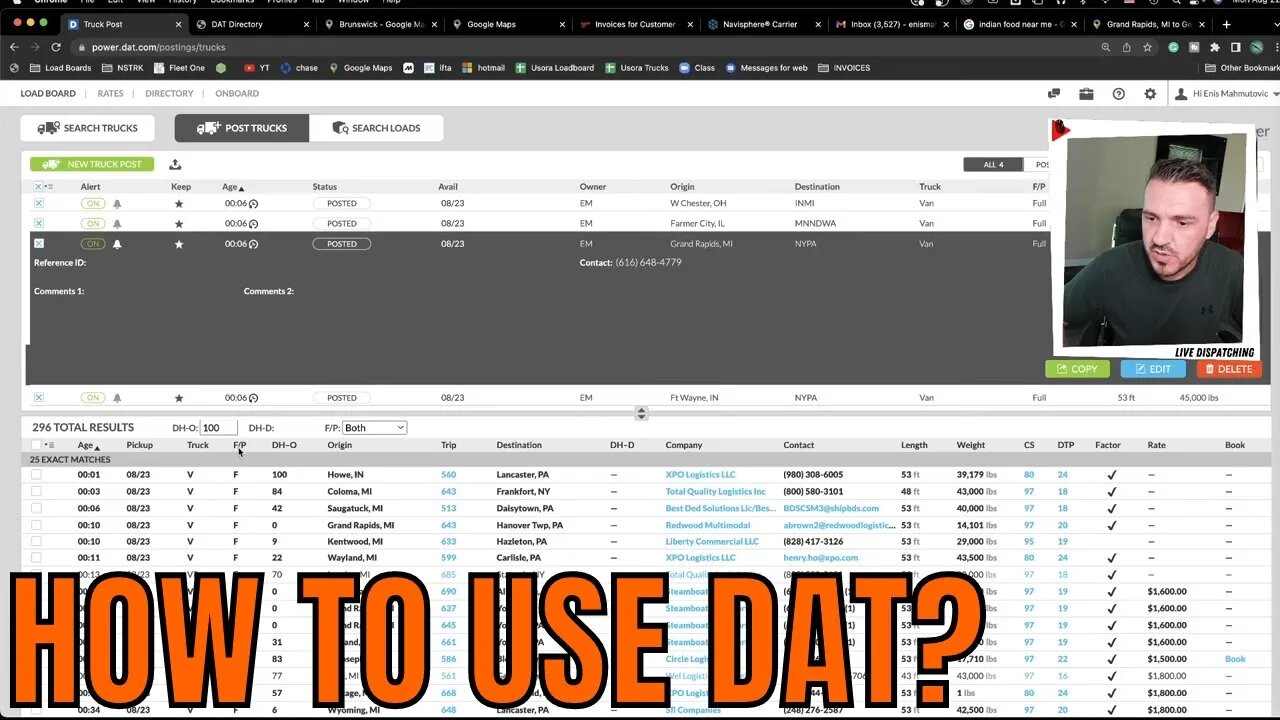This screenshot has height=720, width=1280.
Task: Switch to Navisphere Carrier browser tab
Action: (764, 24)
